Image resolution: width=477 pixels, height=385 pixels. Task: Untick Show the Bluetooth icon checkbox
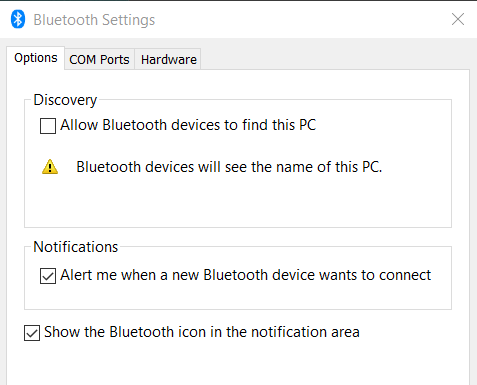click(x=32, y=333)
